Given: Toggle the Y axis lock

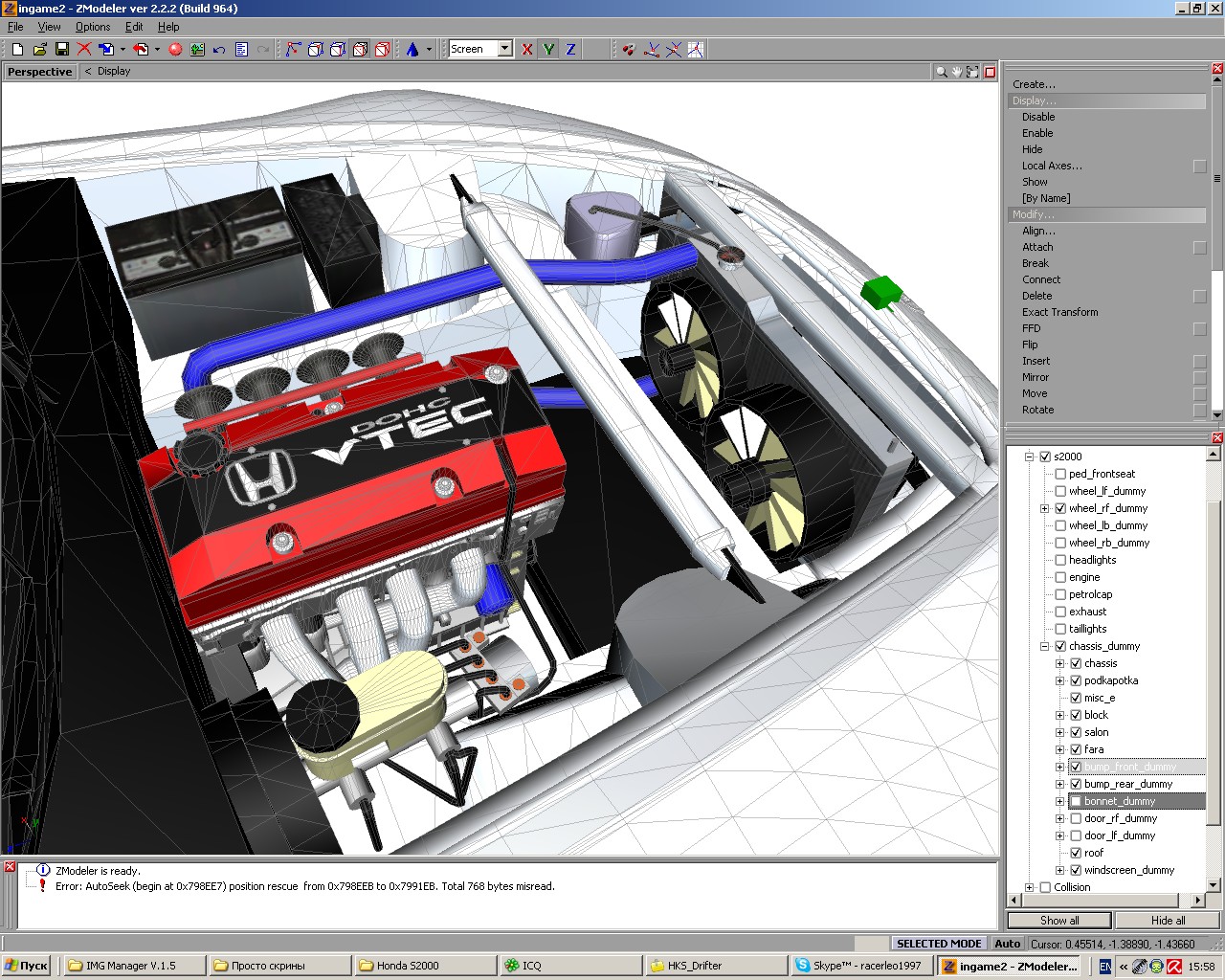Looking at the screenshot, I should [x=548, y=49].
